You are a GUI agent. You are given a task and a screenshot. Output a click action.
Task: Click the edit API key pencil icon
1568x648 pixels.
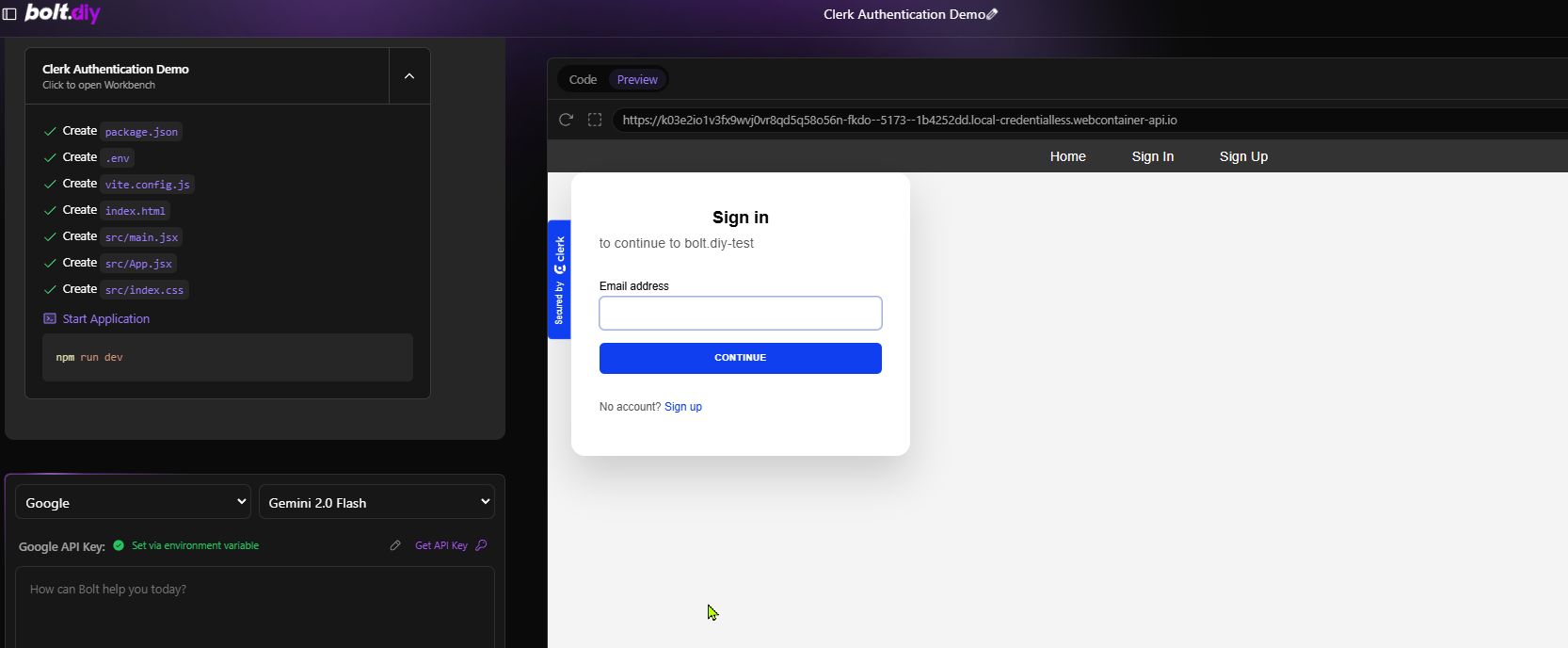click(x=395, y=545)
